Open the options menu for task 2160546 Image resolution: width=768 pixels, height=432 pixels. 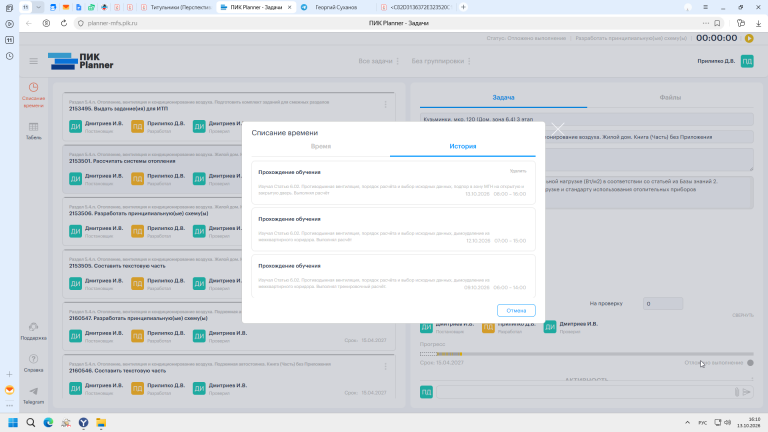click(x=385, y=366)
